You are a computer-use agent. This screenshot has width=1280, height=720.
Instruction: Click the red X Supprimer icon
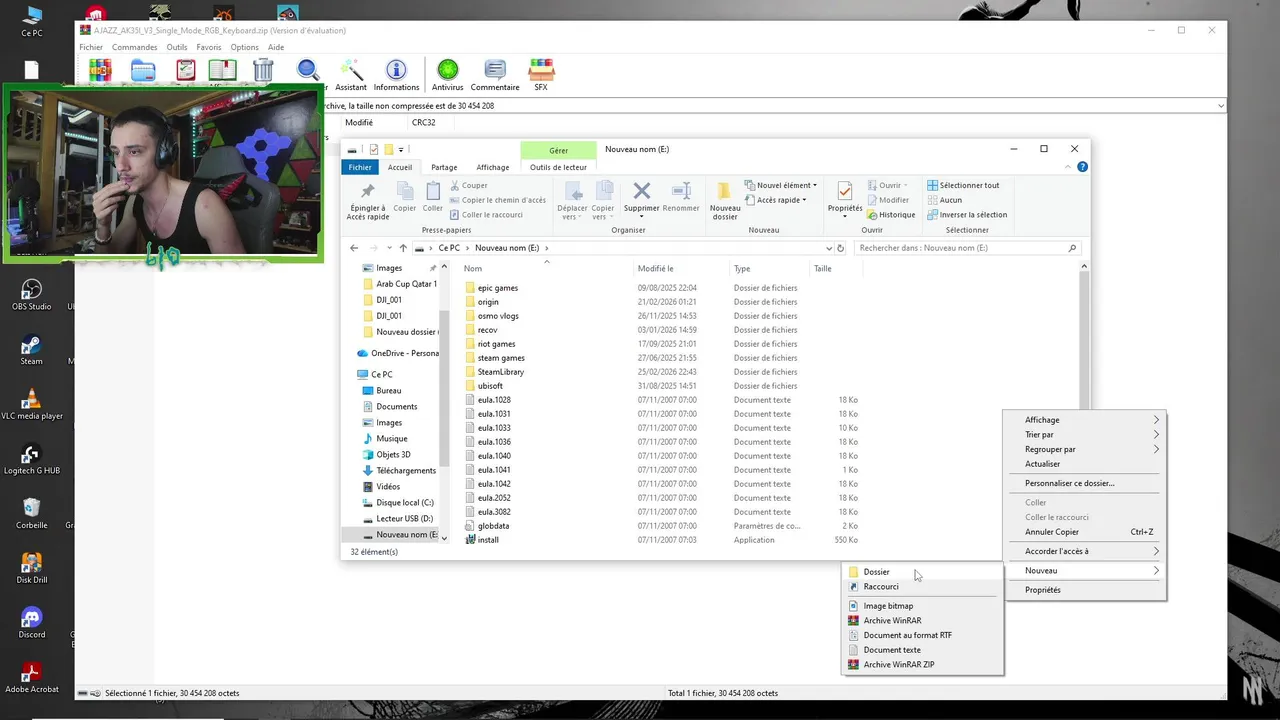pyautogui.click(x=642, y=190)
